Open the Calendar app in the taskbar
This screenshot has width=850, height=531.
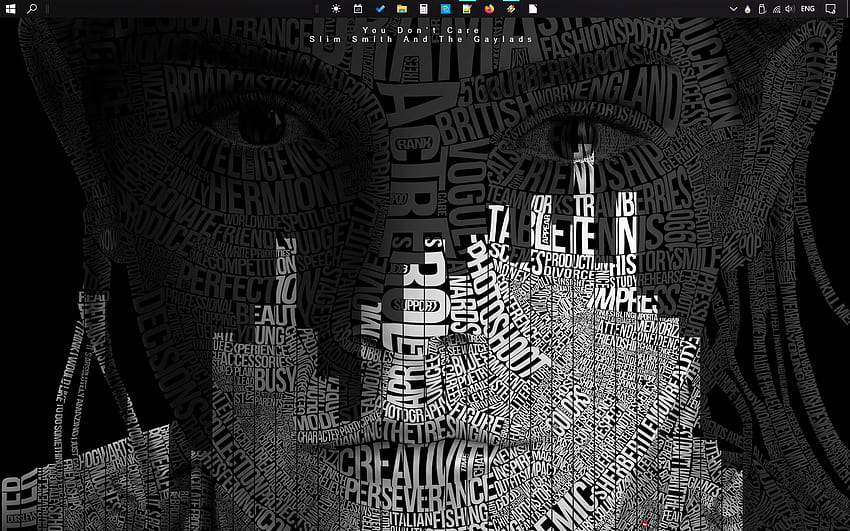(358, 9)
